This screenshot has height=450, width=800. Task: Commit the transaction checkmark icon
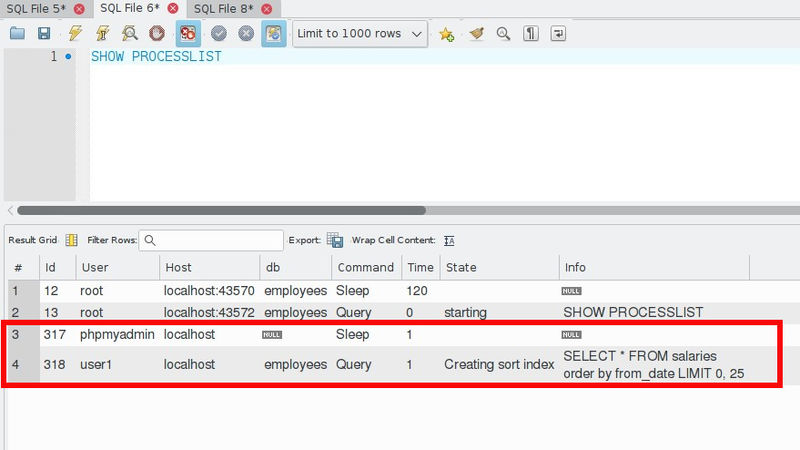pos(219,34)
